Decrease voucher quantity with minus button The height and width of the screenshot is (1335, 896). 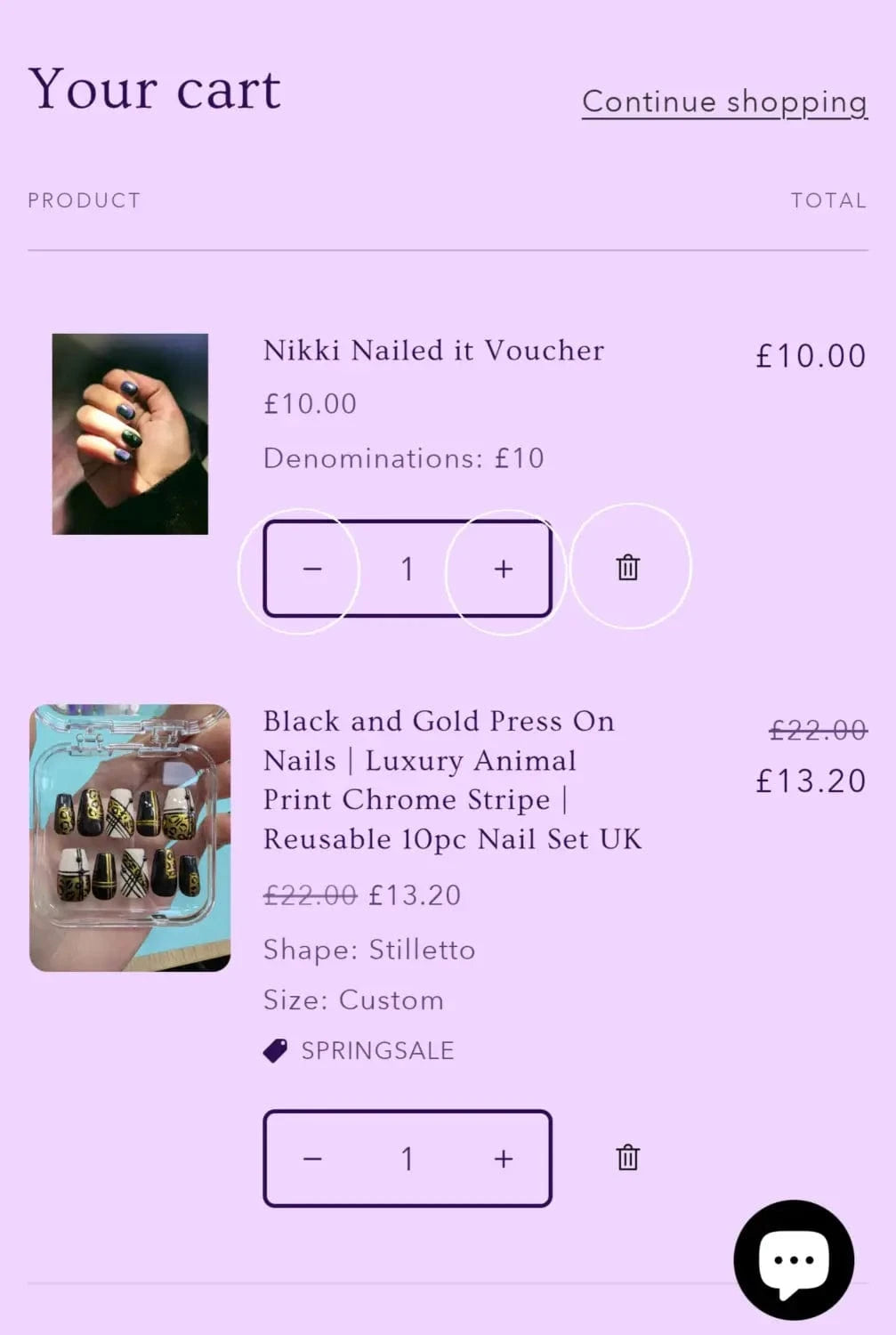click(311, 569)
